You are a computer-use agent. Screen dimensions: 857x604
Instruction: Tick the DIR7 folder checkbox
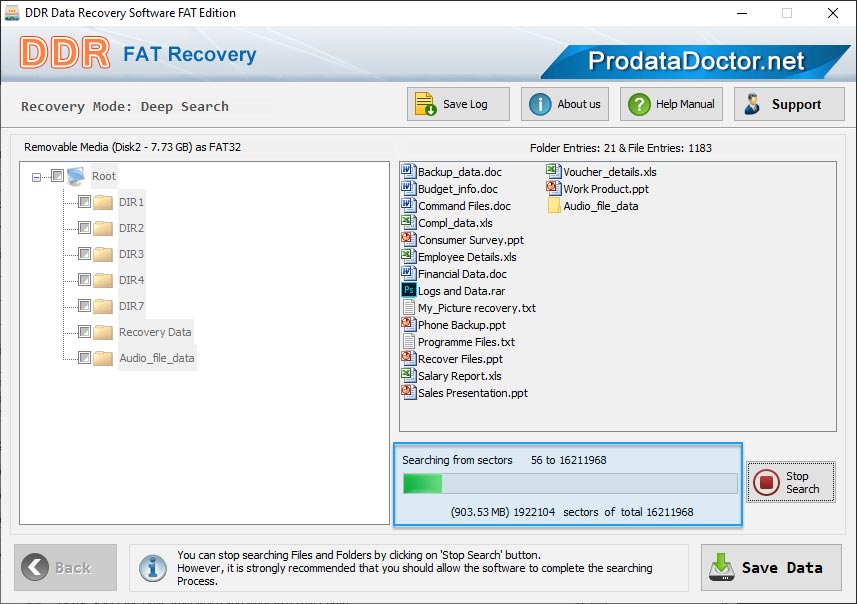[x=84, y=306]
